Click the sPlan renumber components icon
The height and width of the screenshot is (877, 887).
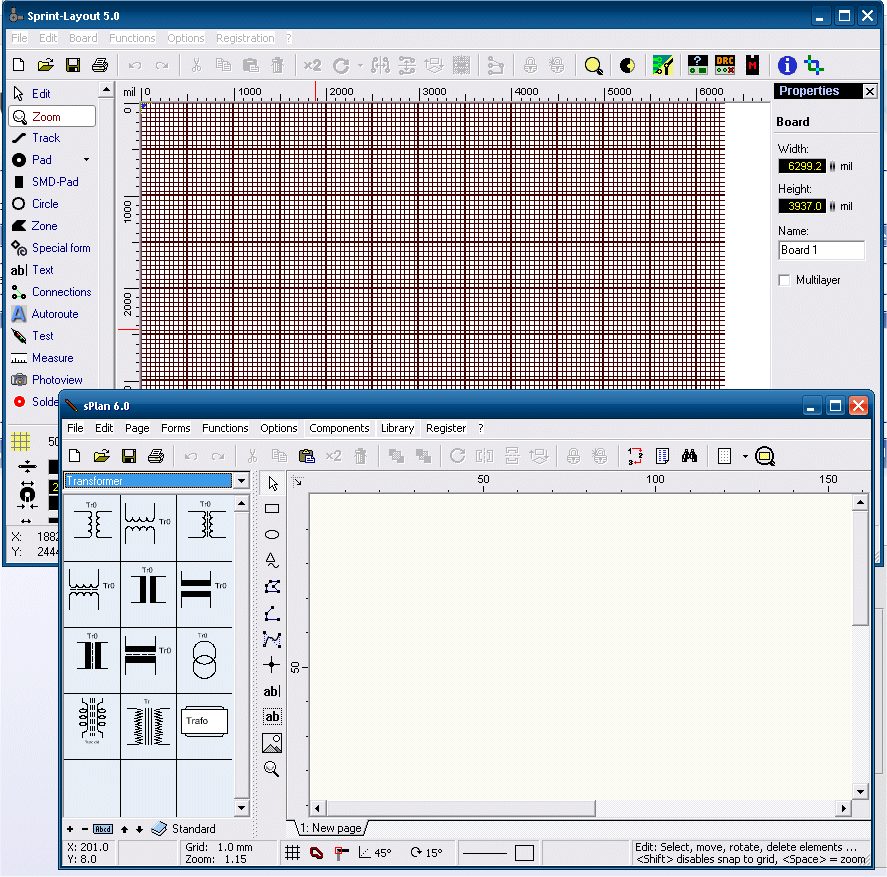(635, 457)
